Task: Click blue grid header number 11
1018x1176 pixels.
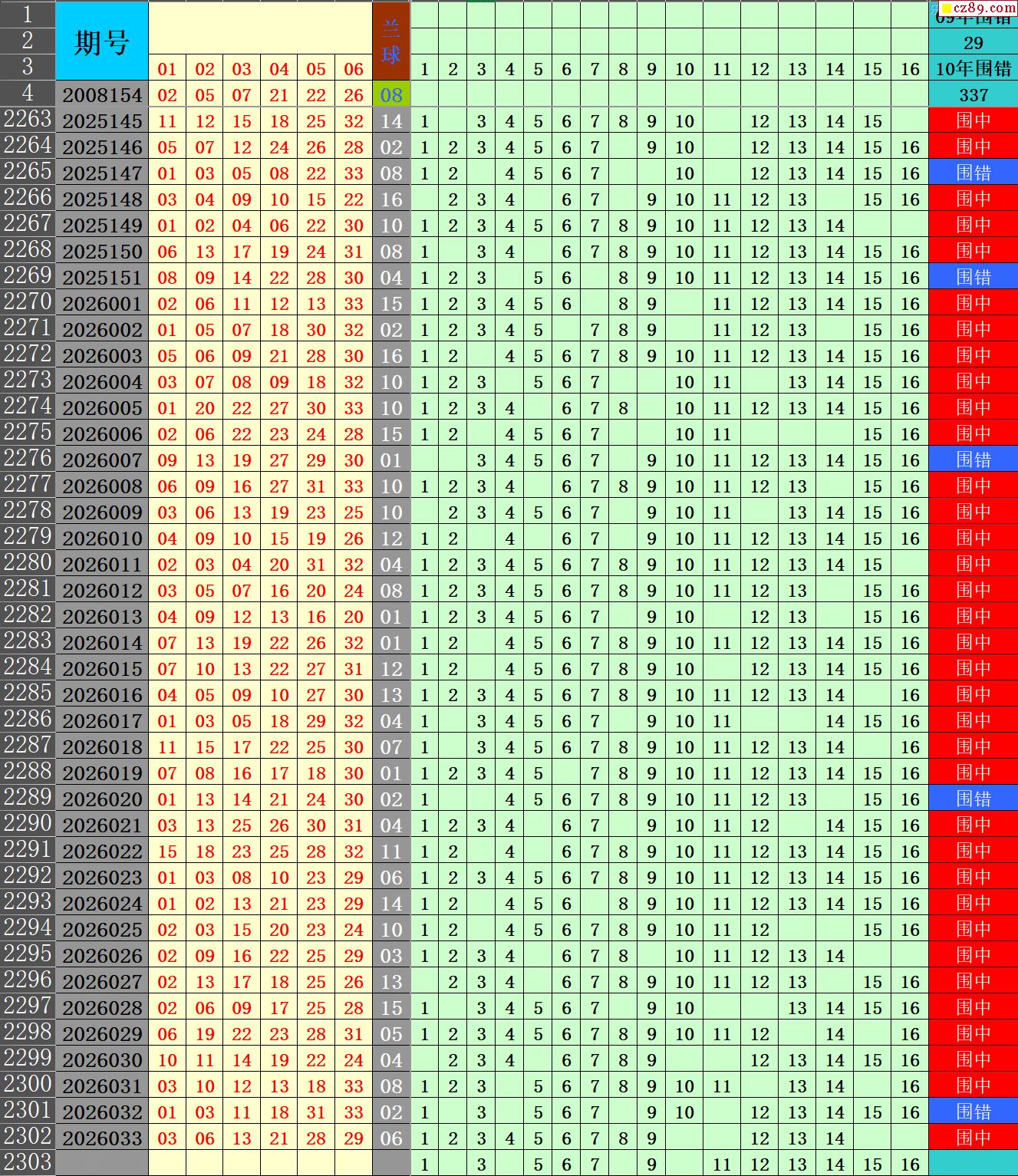Action: pos(722,68)
